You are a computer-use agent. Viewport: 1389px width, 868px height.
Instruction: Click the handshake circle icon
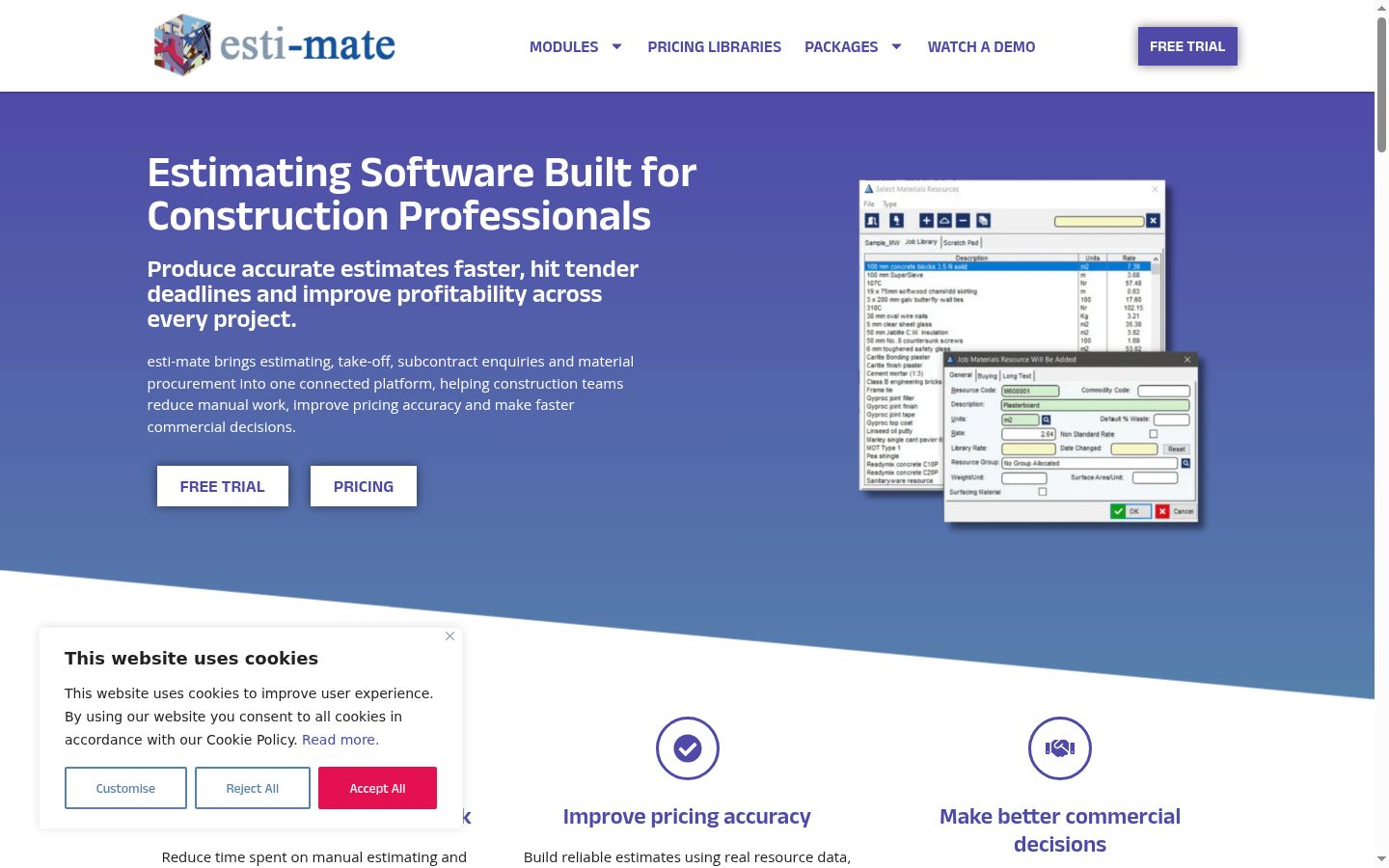[x=1060, y=748]
